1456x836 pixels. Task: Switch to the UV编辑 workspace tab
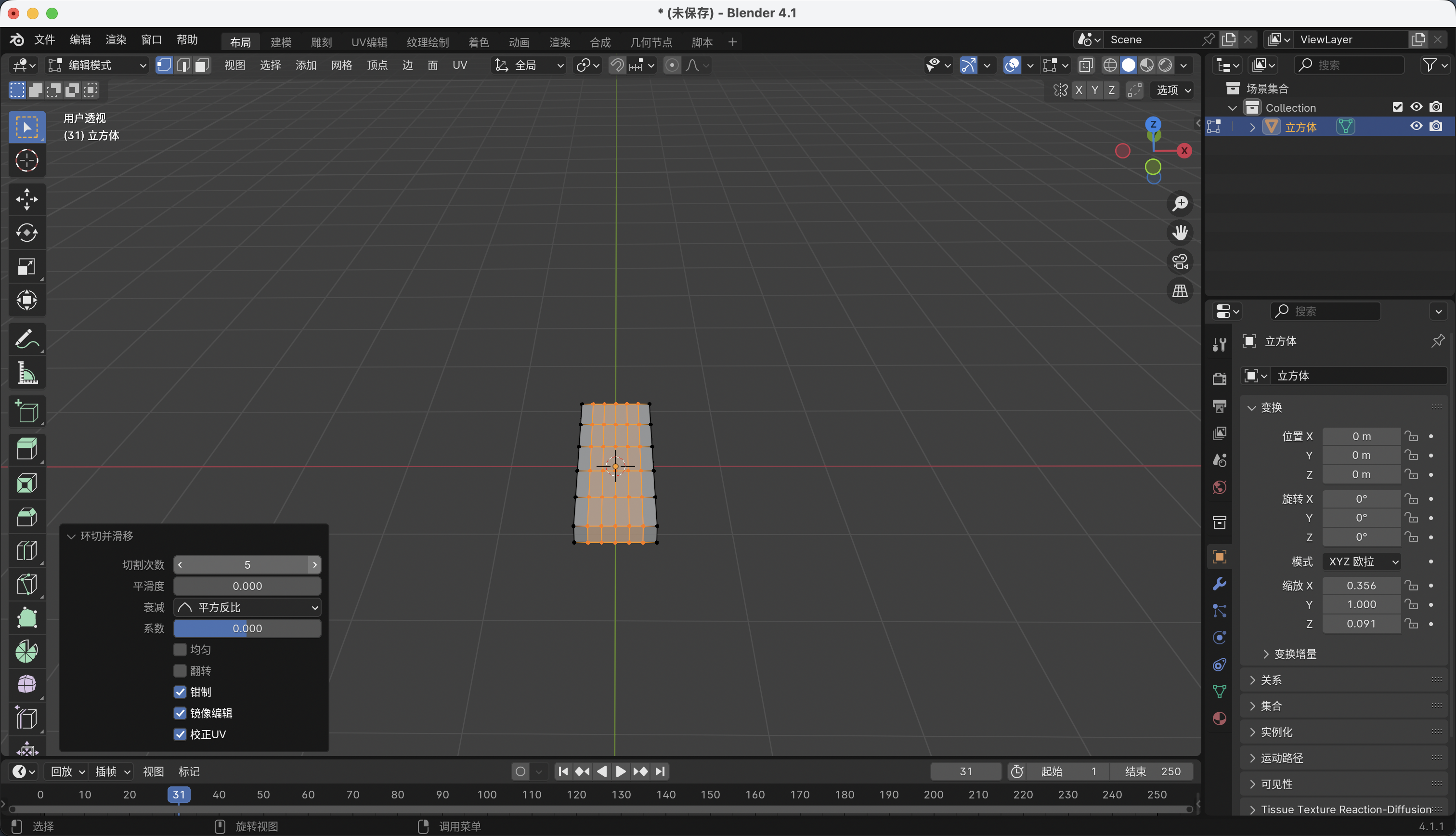[x=369, y=42]
